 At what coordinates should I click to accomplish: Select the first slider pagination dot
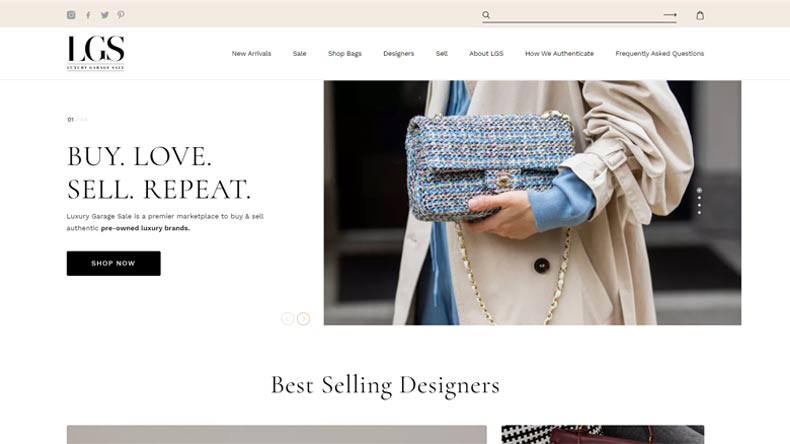(699, 191)
